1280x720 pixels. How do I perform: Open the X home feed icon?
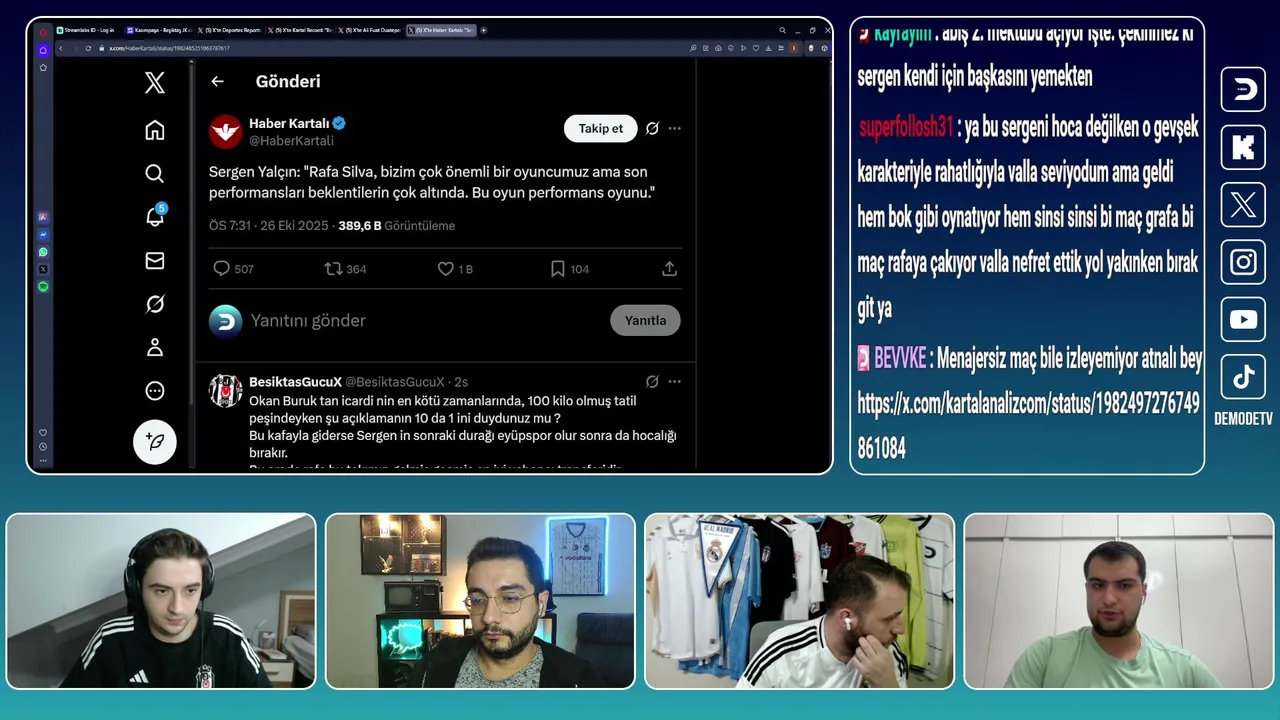[x=154, y=130]
